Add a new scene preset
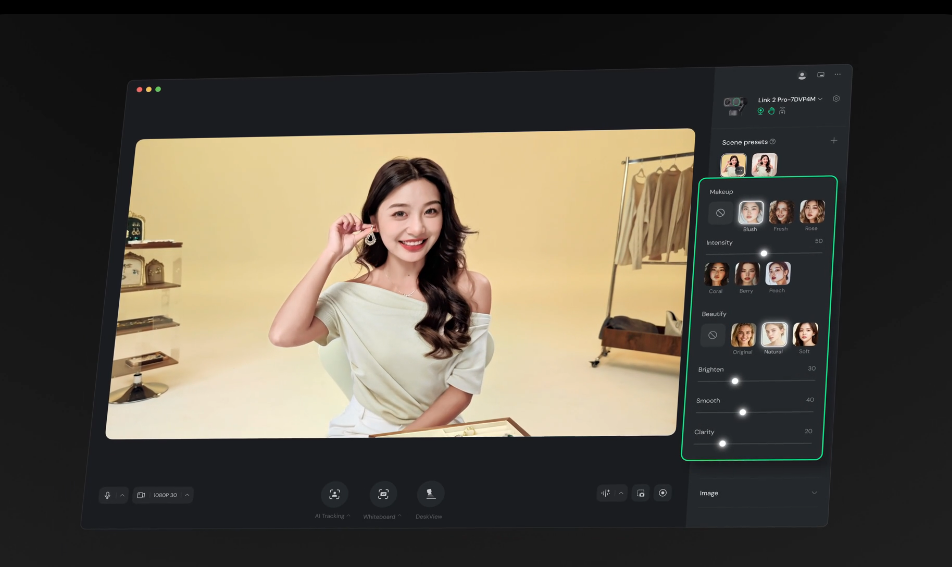This screenshot has height=567, width=952. pyautogui.click(x=834, y=141)
